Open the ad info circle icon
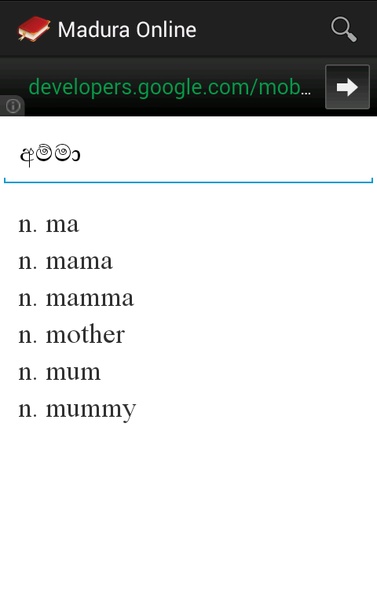 (13, 106)
